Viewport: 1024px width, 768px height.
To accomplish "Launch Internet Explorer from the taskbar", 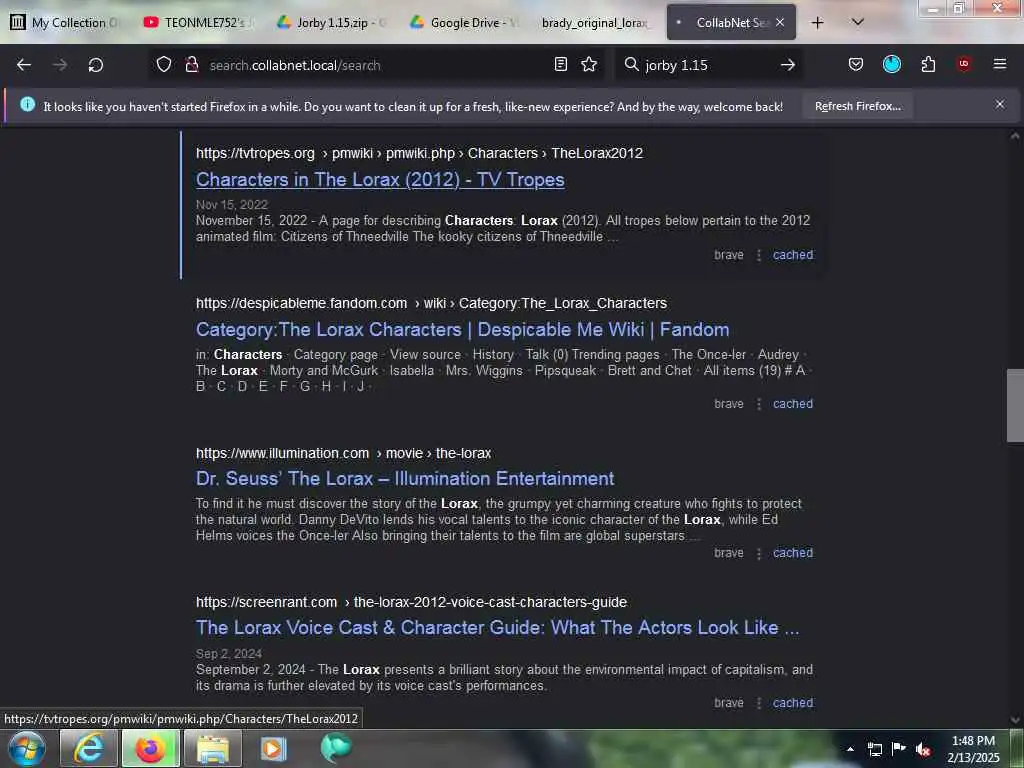I will click(x=88, y=748).
